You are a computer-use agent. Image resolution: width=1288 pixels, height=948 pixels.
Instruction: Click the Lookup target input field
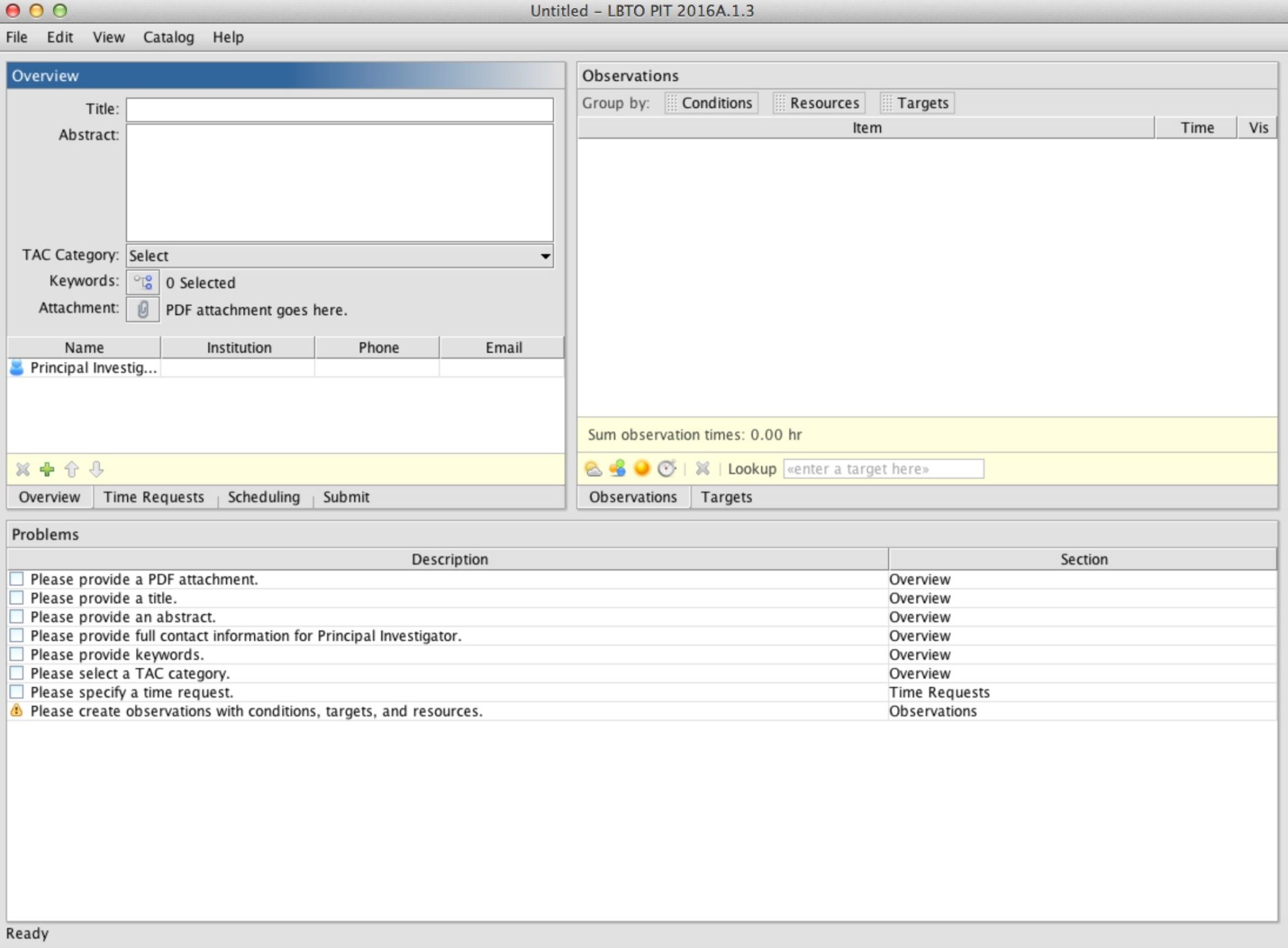click(x=884, y=469)
